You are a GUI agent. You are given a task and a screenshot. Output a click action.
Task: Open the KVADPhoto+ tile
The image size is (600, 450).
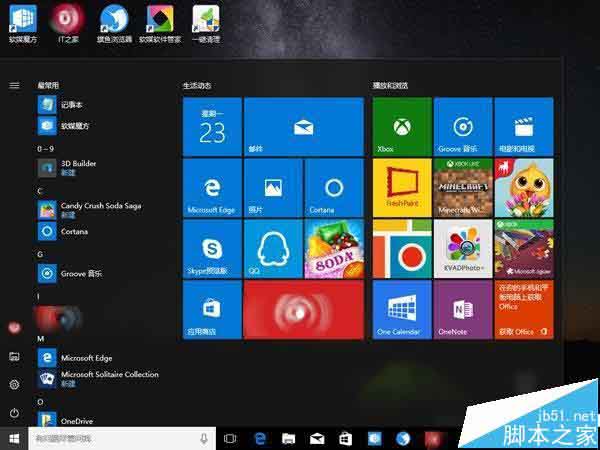click(x=463, y=249)
